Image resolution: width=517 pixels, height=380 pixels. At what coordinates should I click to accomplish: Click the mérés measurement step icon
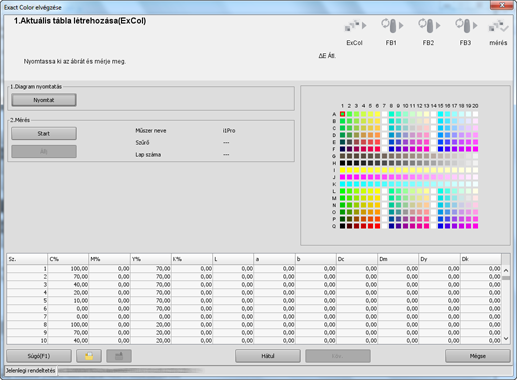pyautogui.click(x=498, y=26)
